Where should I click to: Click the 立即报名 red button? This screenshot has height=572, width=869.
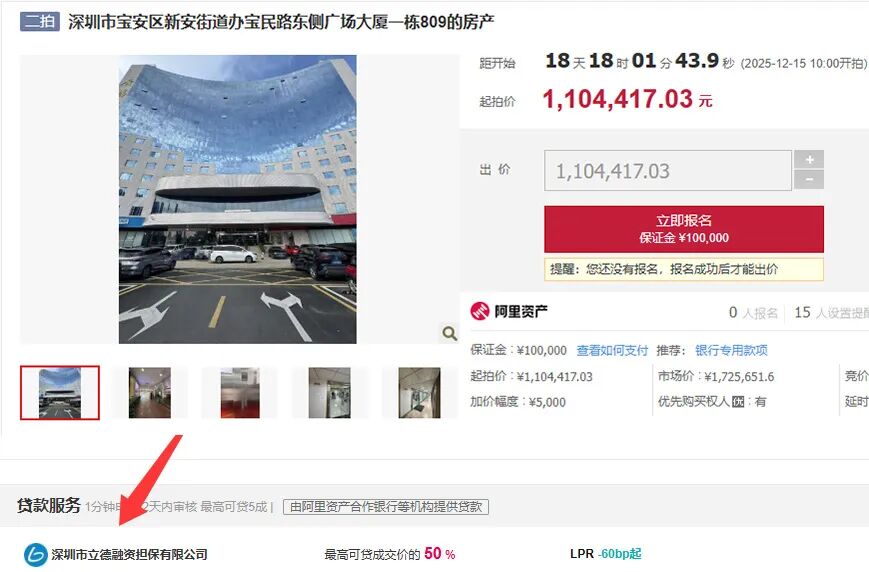[x=684, y=229]
